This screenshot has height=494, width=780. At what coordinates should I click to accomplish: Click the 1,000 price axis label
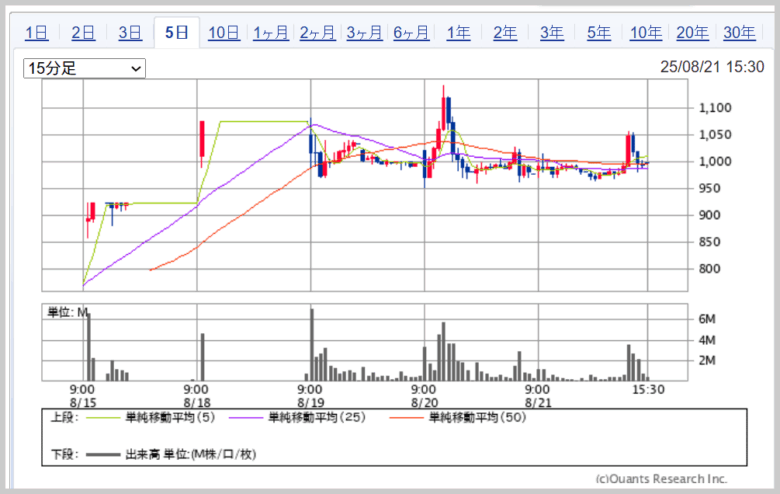tap(715, 162)
